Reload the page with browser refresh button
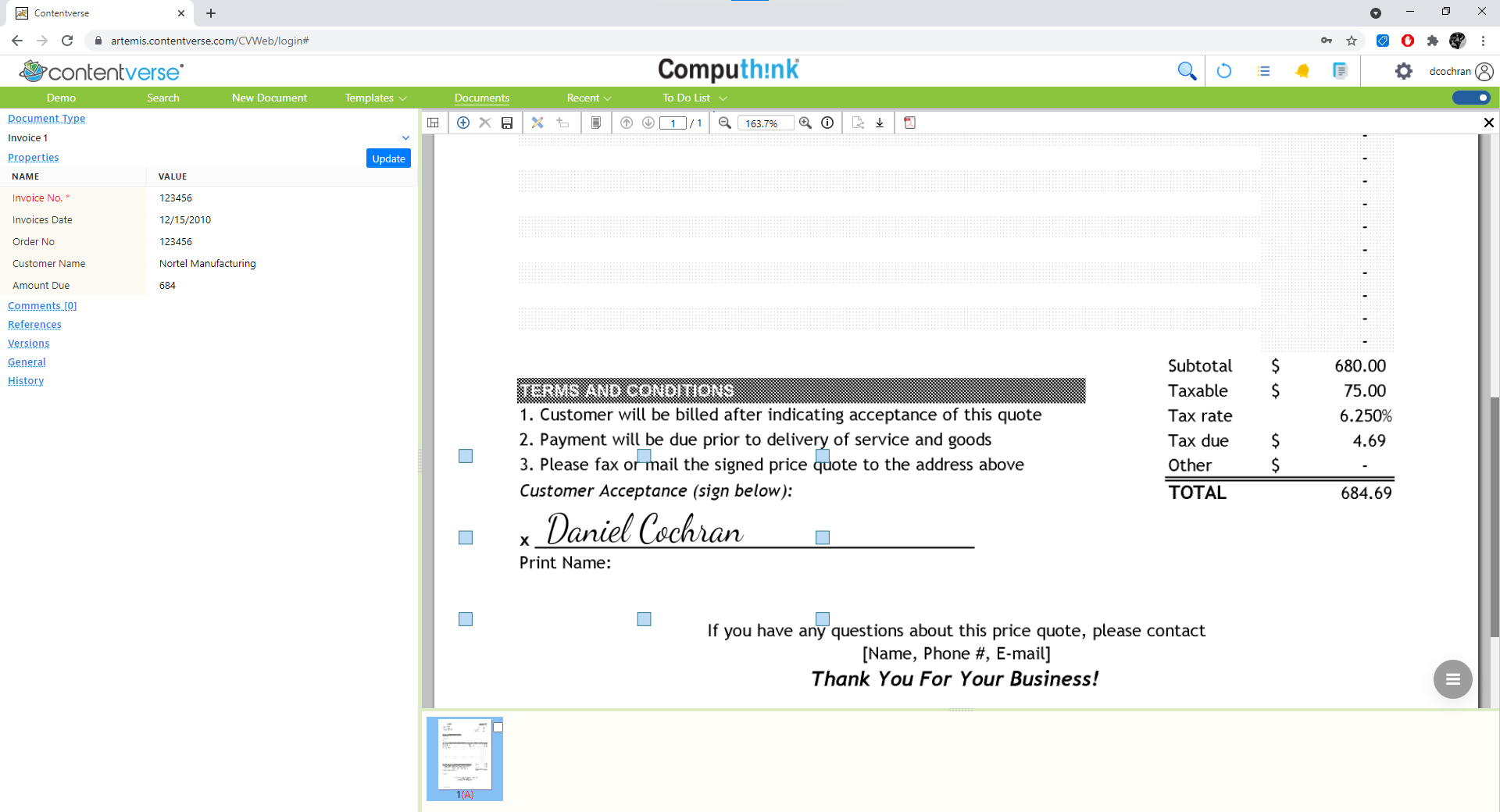Image resolution: width=1500 pixels, height=812 pixels. pyautogui.click(x=67, y=41)
